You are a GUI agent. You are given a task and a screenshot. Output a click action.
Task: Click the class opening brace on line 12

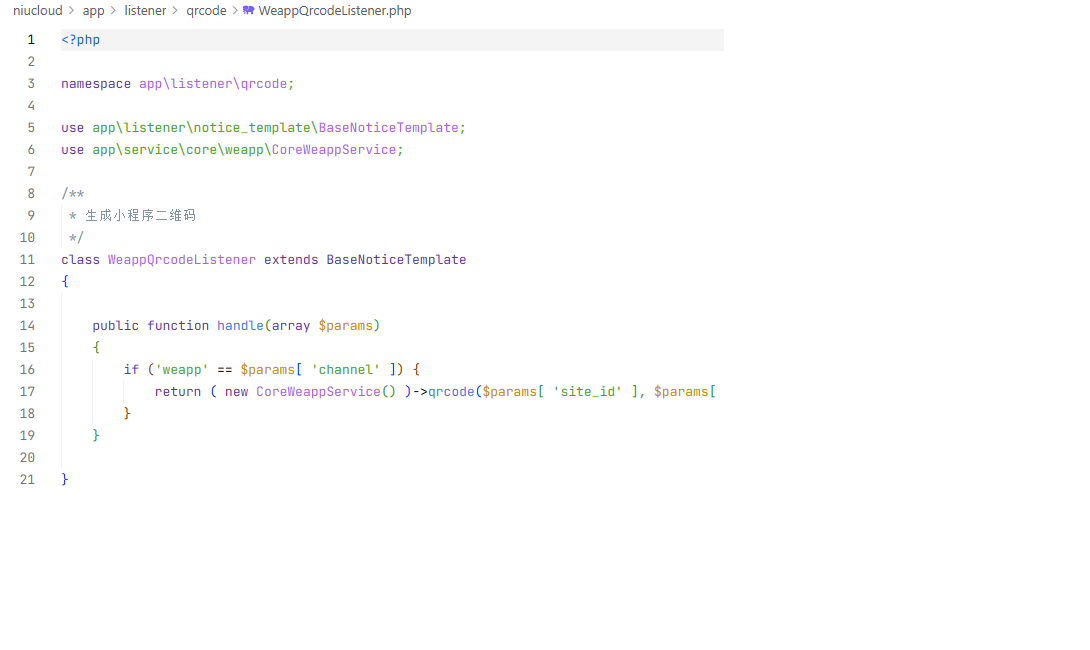(x=65, y=281)
